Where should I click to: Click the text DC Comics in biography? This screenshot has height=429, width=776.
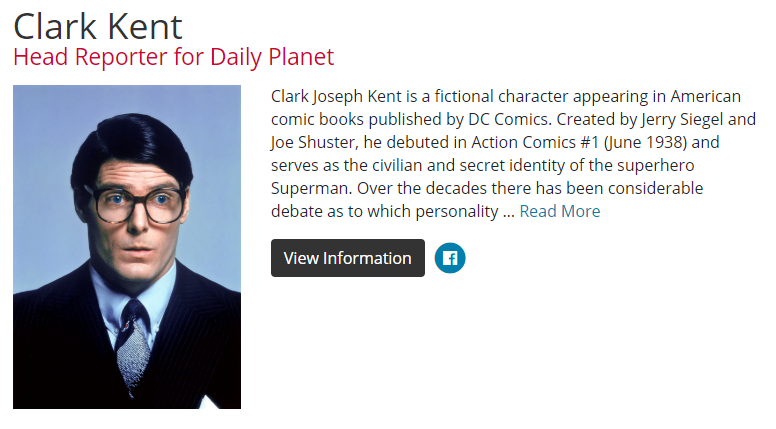(508, 119)
